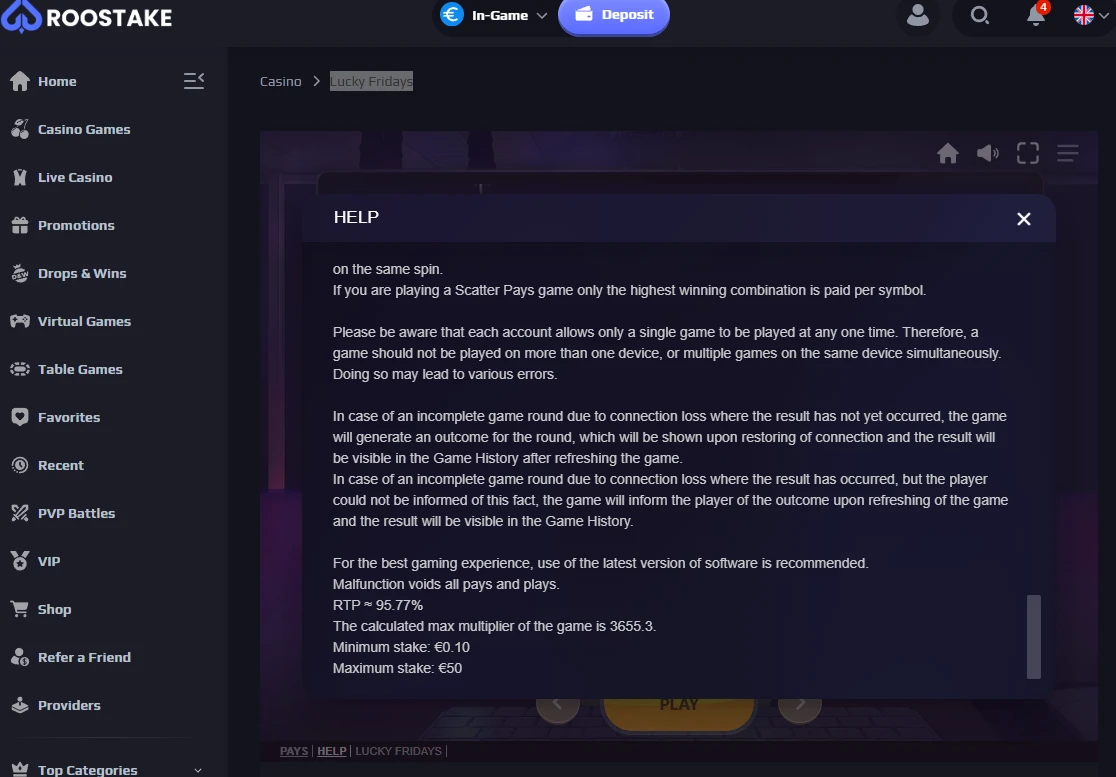Click the Deposit button

coord(614,15)
